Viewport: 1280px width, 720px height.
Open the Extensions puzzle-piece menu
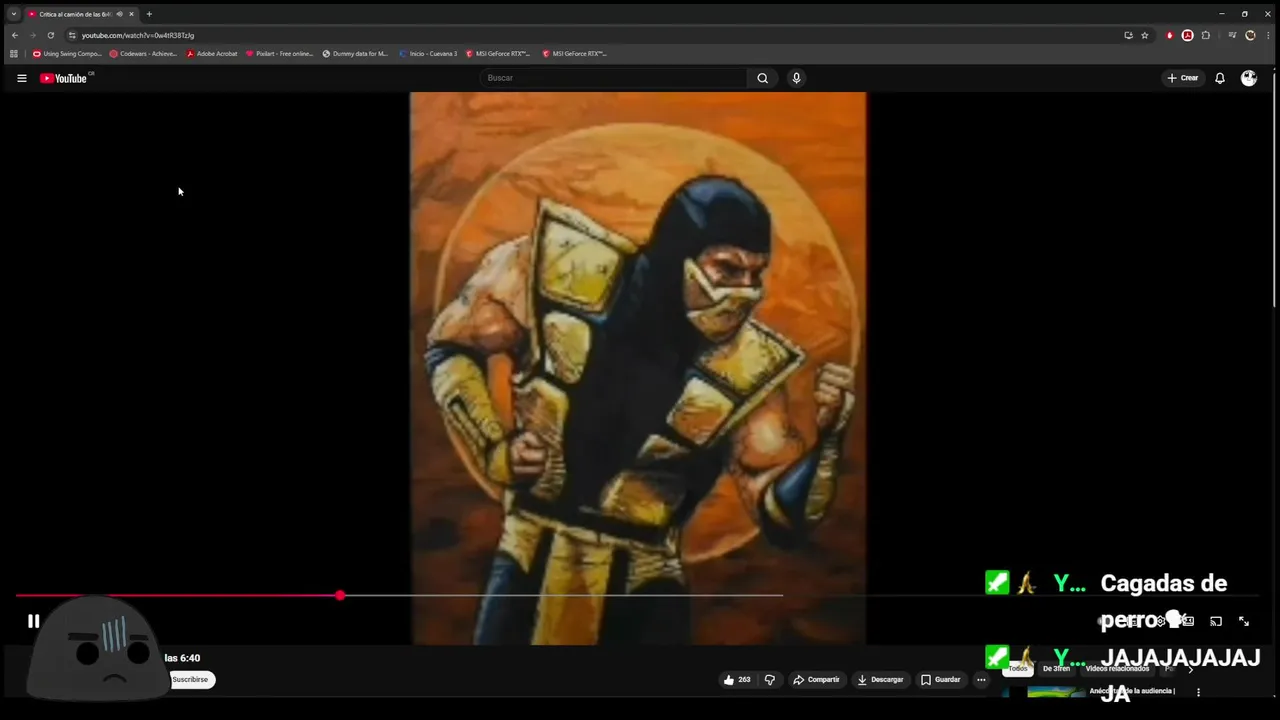1206,35
